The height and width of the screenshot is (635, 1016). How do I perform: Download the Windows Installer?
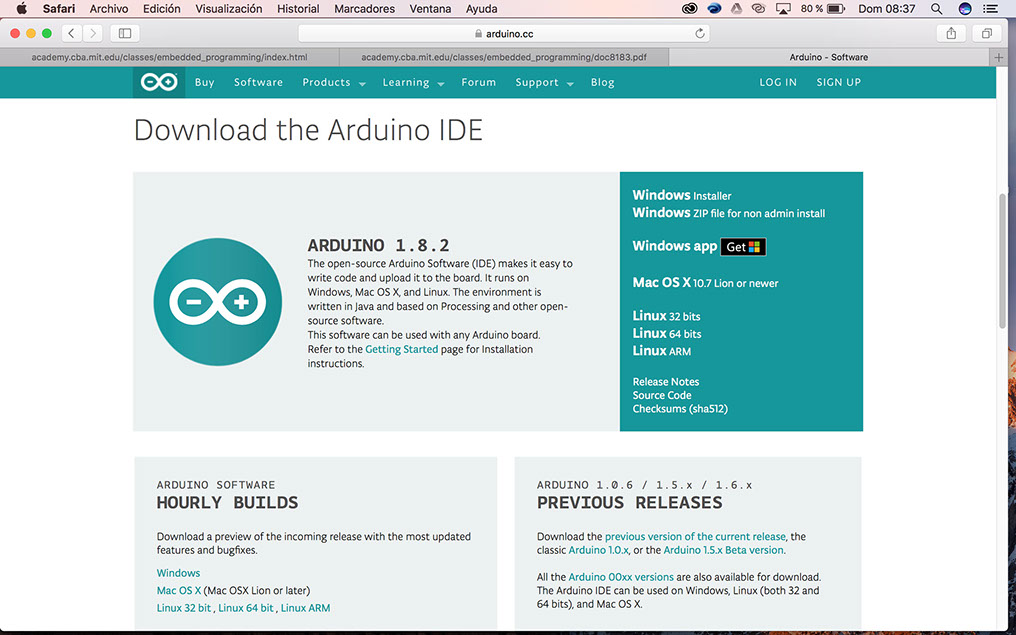pos(682,195)
